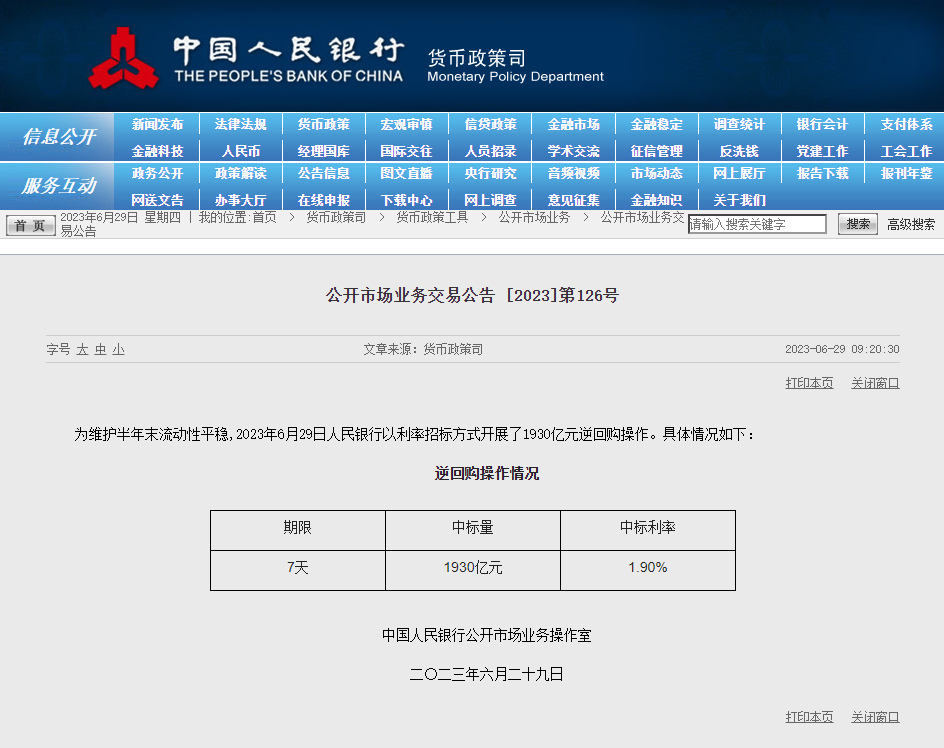The width and height of the screenshot is (944, 748).
Task: Click 货币政策工具 in the breadcrumb
Action: coord(431,217)
